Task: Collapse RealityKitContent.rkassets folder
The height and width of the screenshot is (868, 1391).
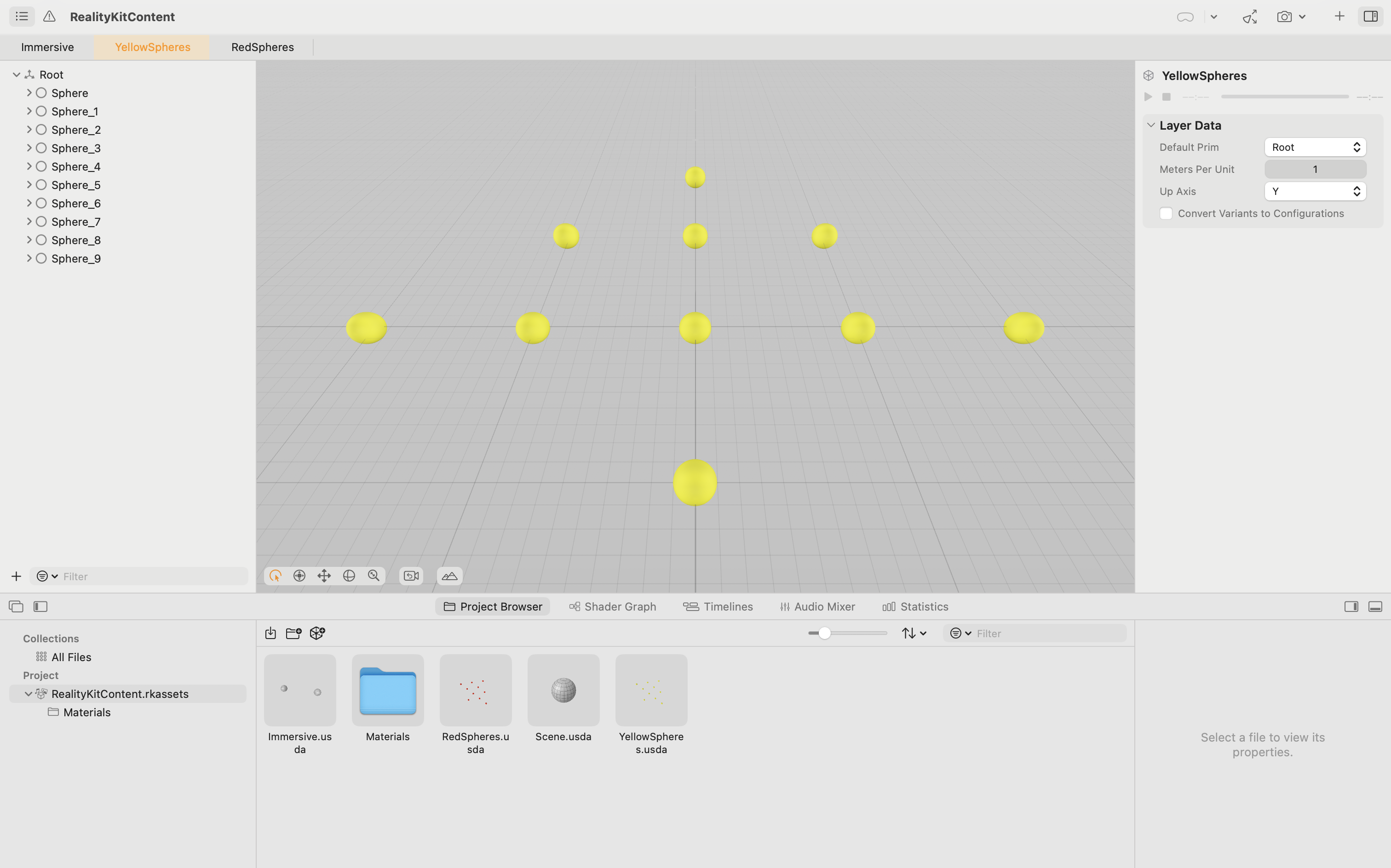Action: click(28, 693)
